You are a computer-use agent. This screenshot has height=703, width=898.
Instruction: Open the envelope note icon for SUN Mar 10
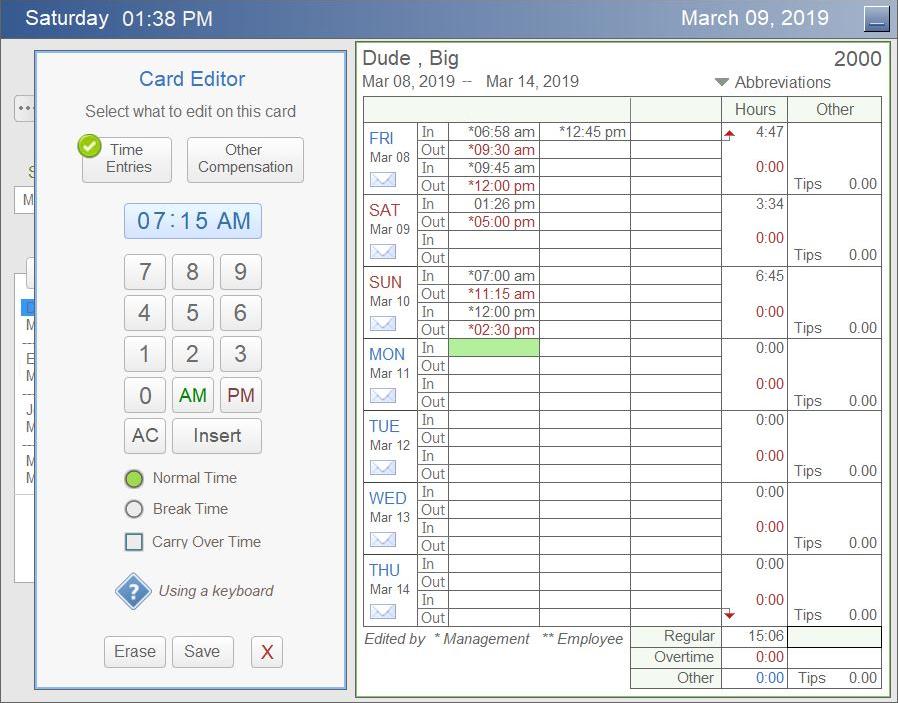pos(383,323)
